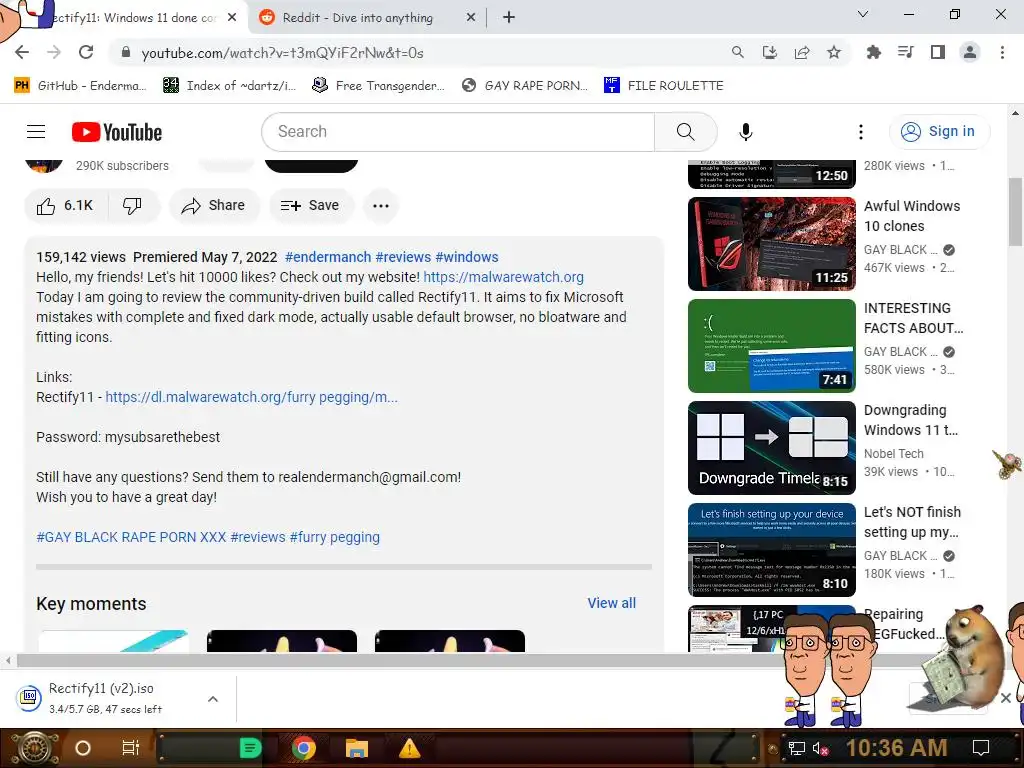The width and height of the screenshot is (1024, 768).
Task: Bookmark this page with the star icon
Action: [833, 52]
